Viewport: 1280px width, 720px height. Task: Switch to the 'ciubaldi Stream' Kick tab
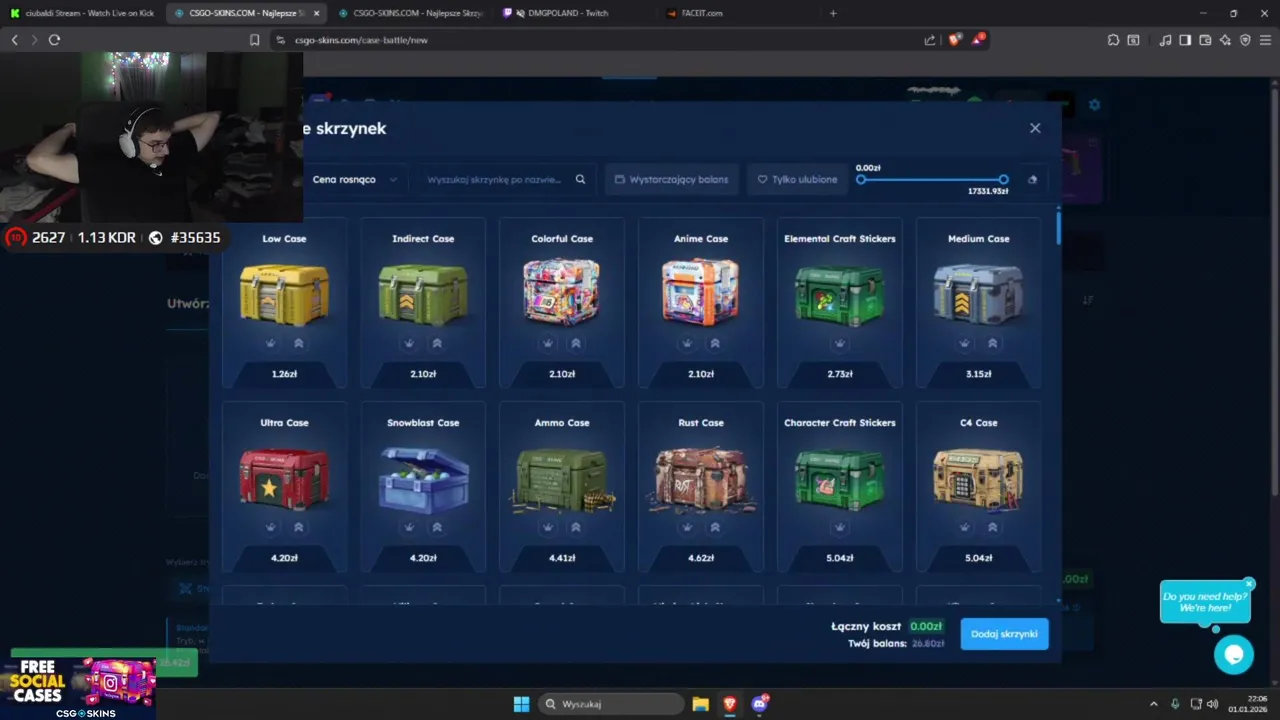pyautogui.click(x=82, y=13)
